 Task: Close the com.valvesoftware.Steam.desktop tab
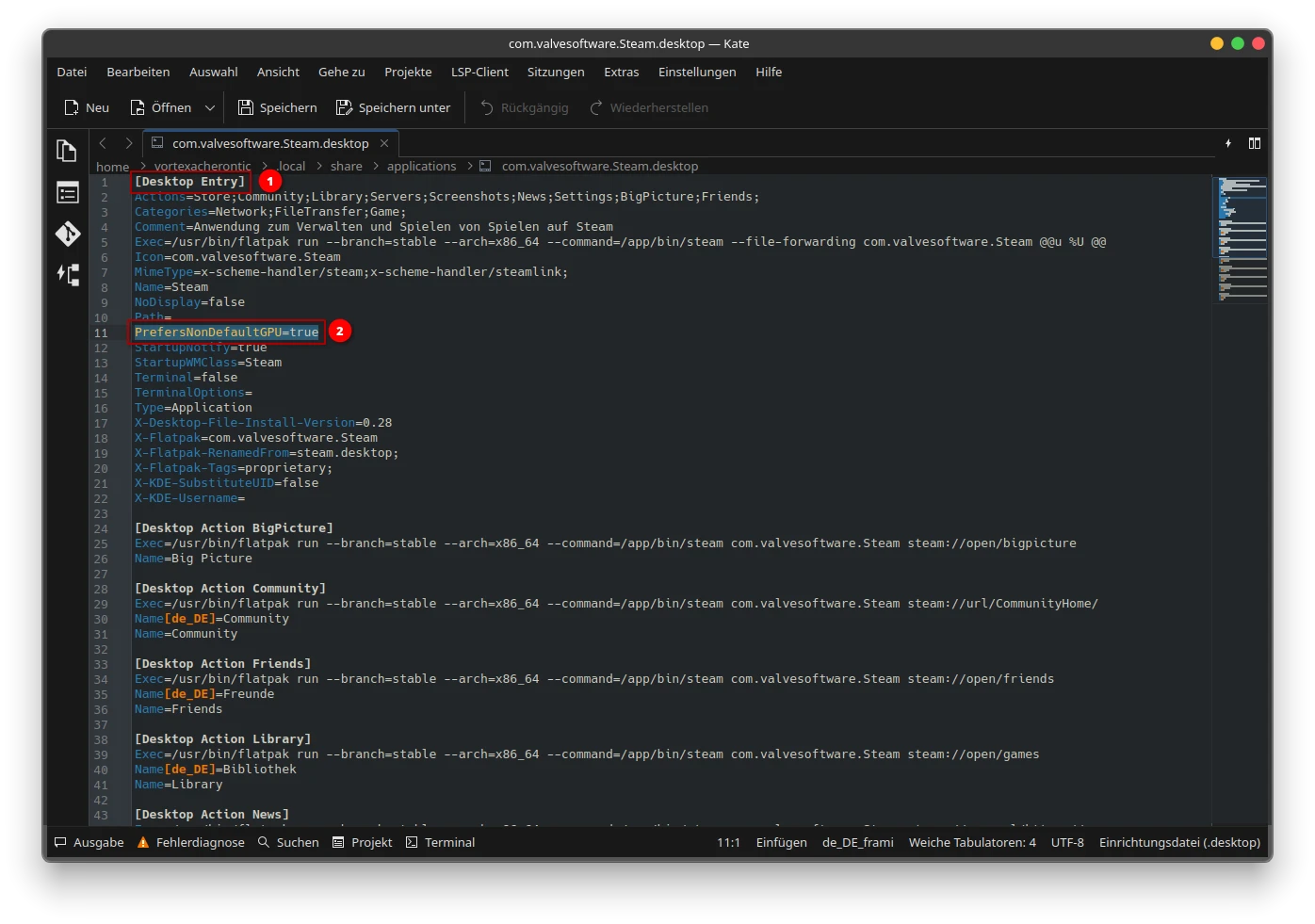click(384, 143)
